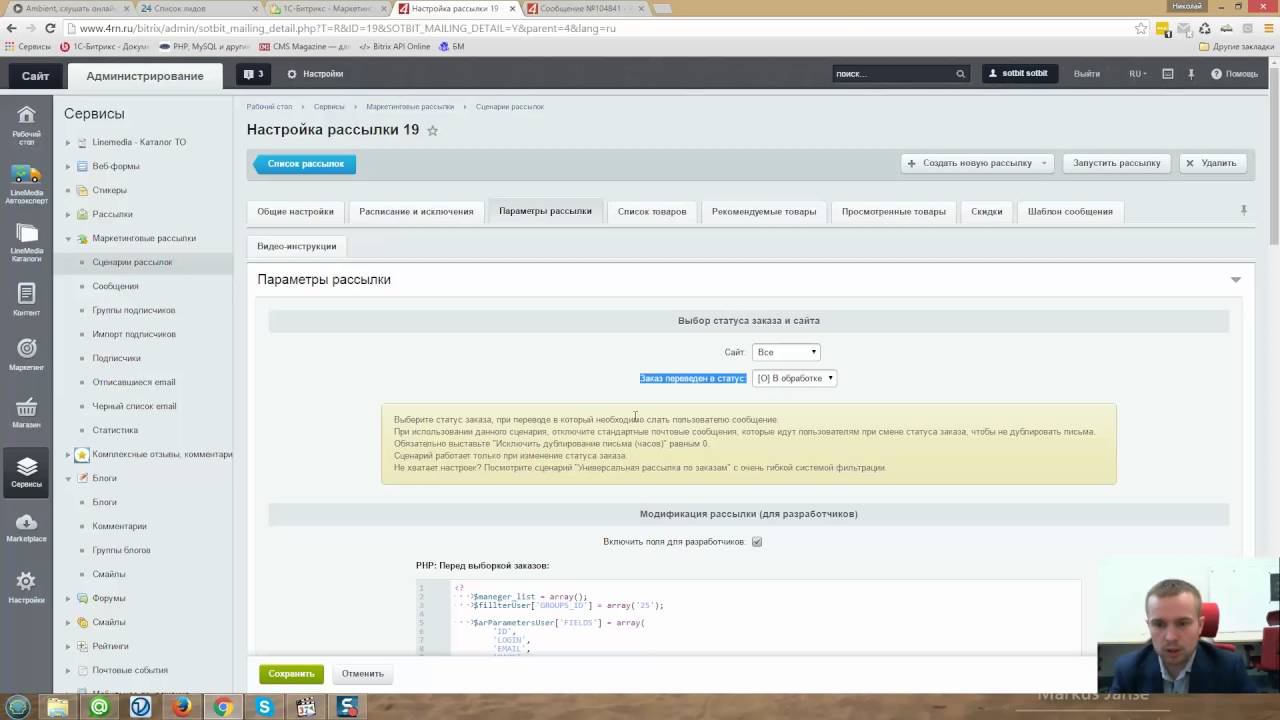Screen dimensions: 1280x720
Task: Click Chrome address bar
Action: tap(600, 28)
